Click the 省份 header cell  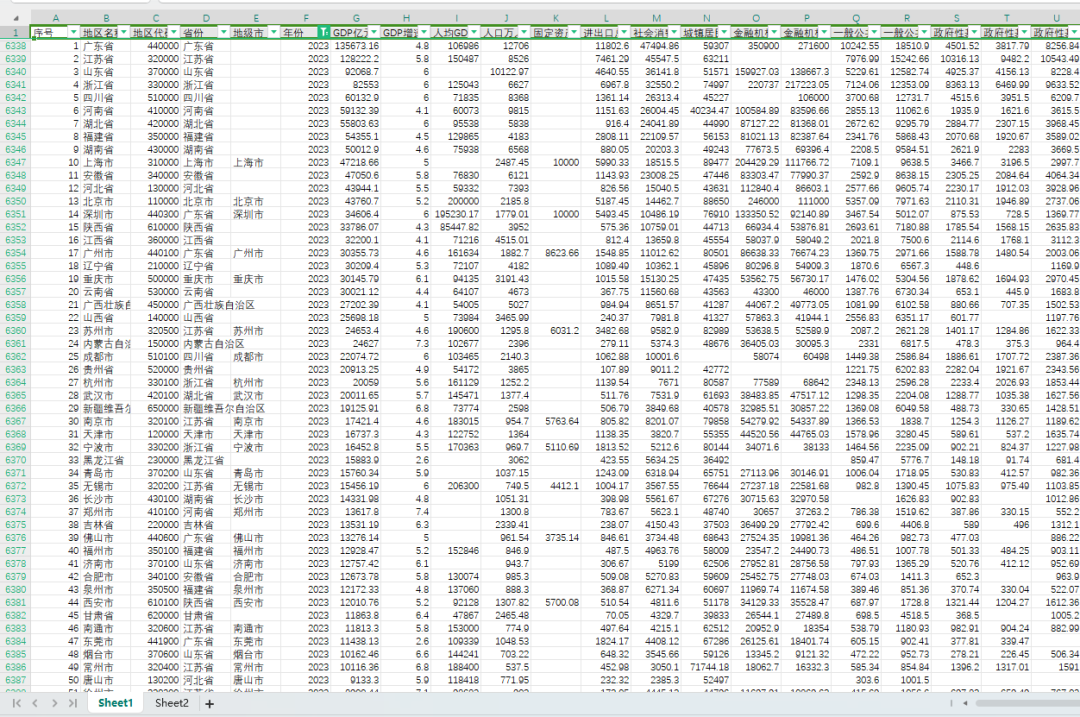(206, 32)
